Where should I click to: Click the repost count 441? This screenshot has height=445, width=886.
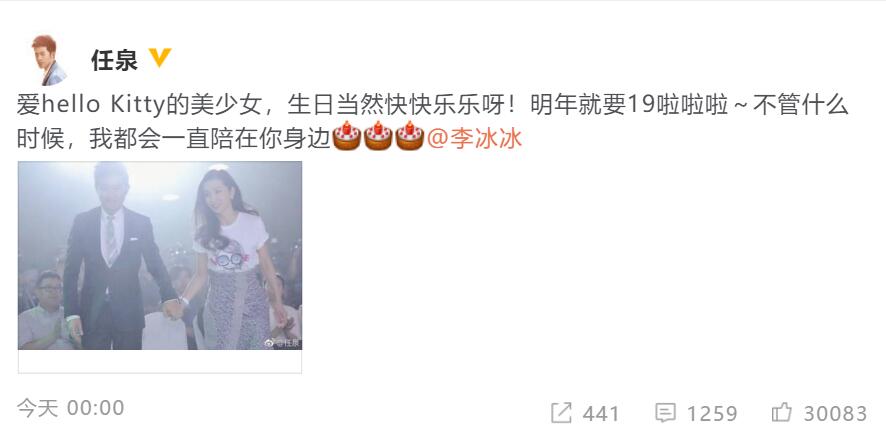tap(601, 414)
